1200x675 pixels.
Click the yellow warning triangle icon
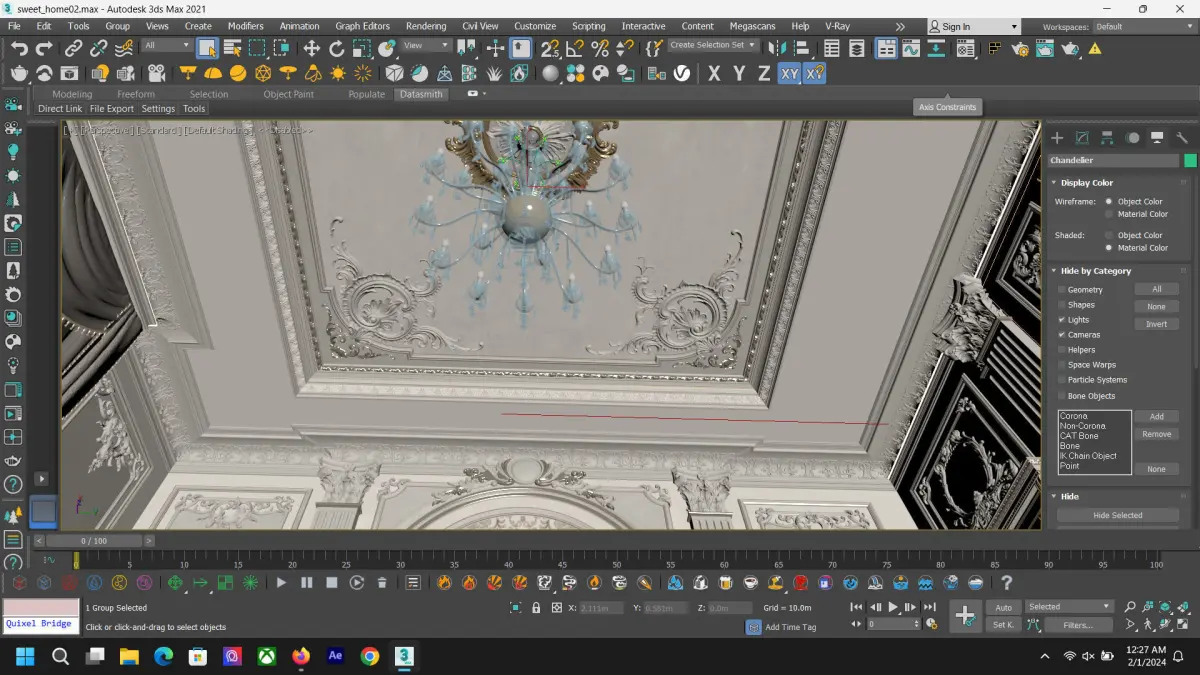tap(1095, 47)
